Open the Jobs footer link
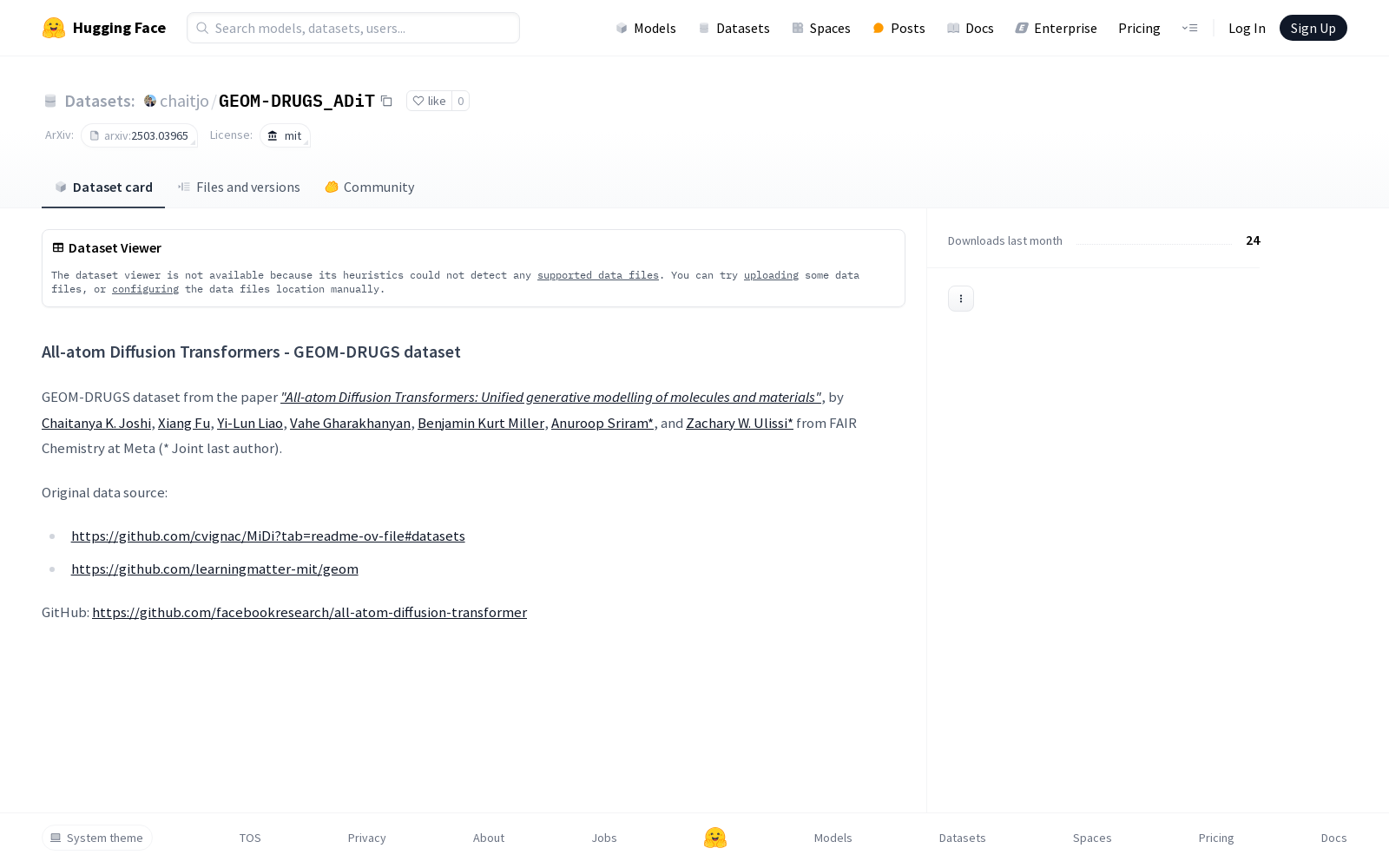The image size is (1389, 868). click(604, 838)
